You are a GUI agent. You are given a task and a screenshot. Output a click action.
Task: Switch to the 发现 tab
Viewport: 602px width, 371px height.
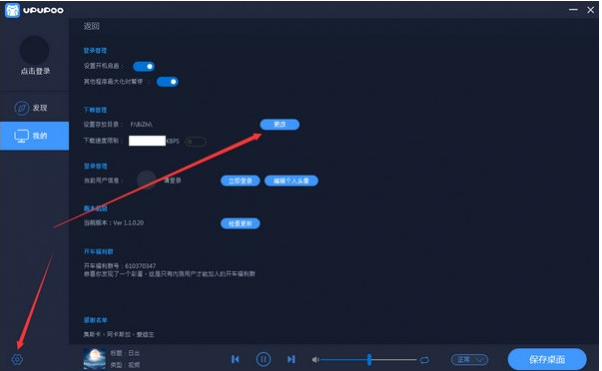point(35,108)
